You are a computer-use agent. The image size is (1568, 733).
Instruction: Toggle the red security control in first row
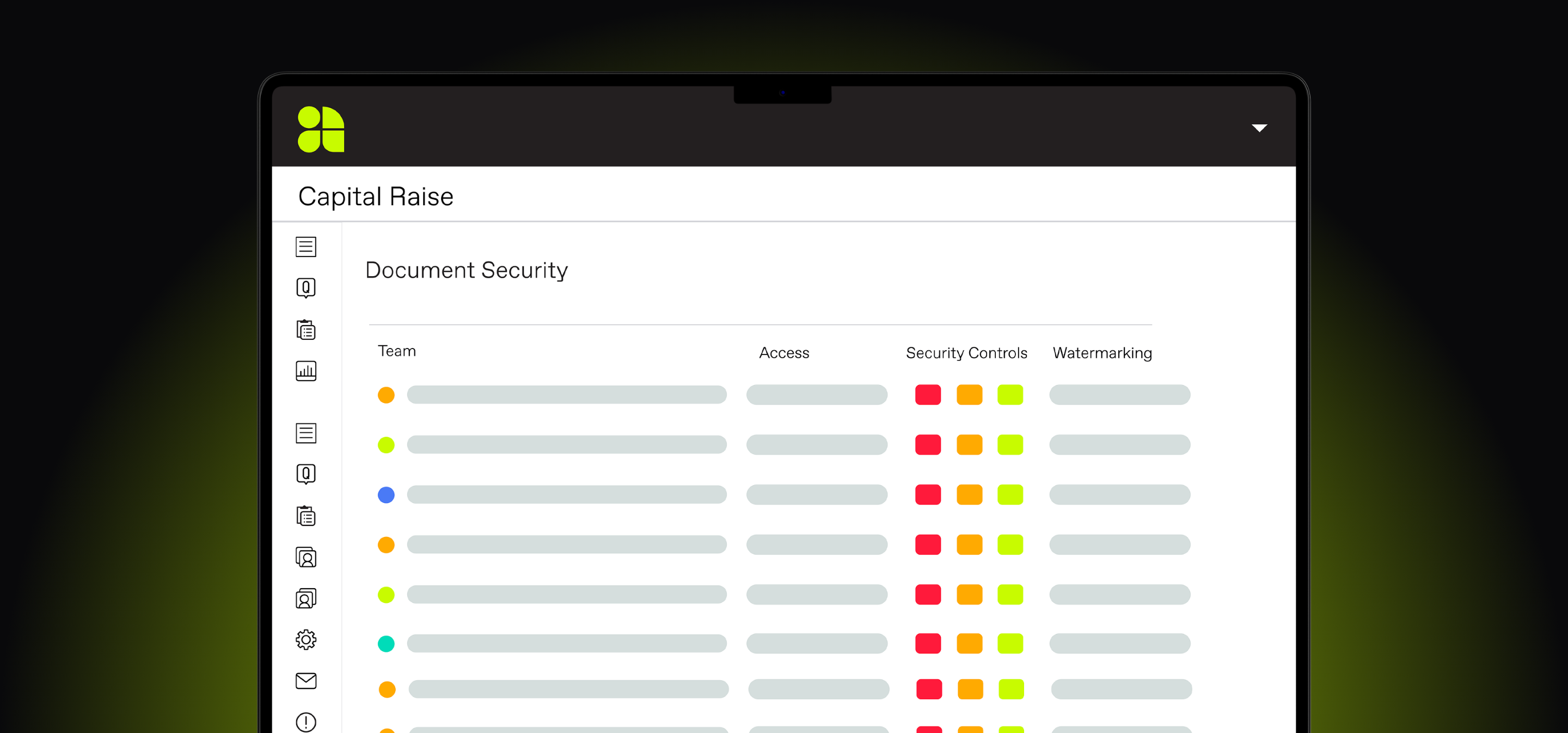928,394
